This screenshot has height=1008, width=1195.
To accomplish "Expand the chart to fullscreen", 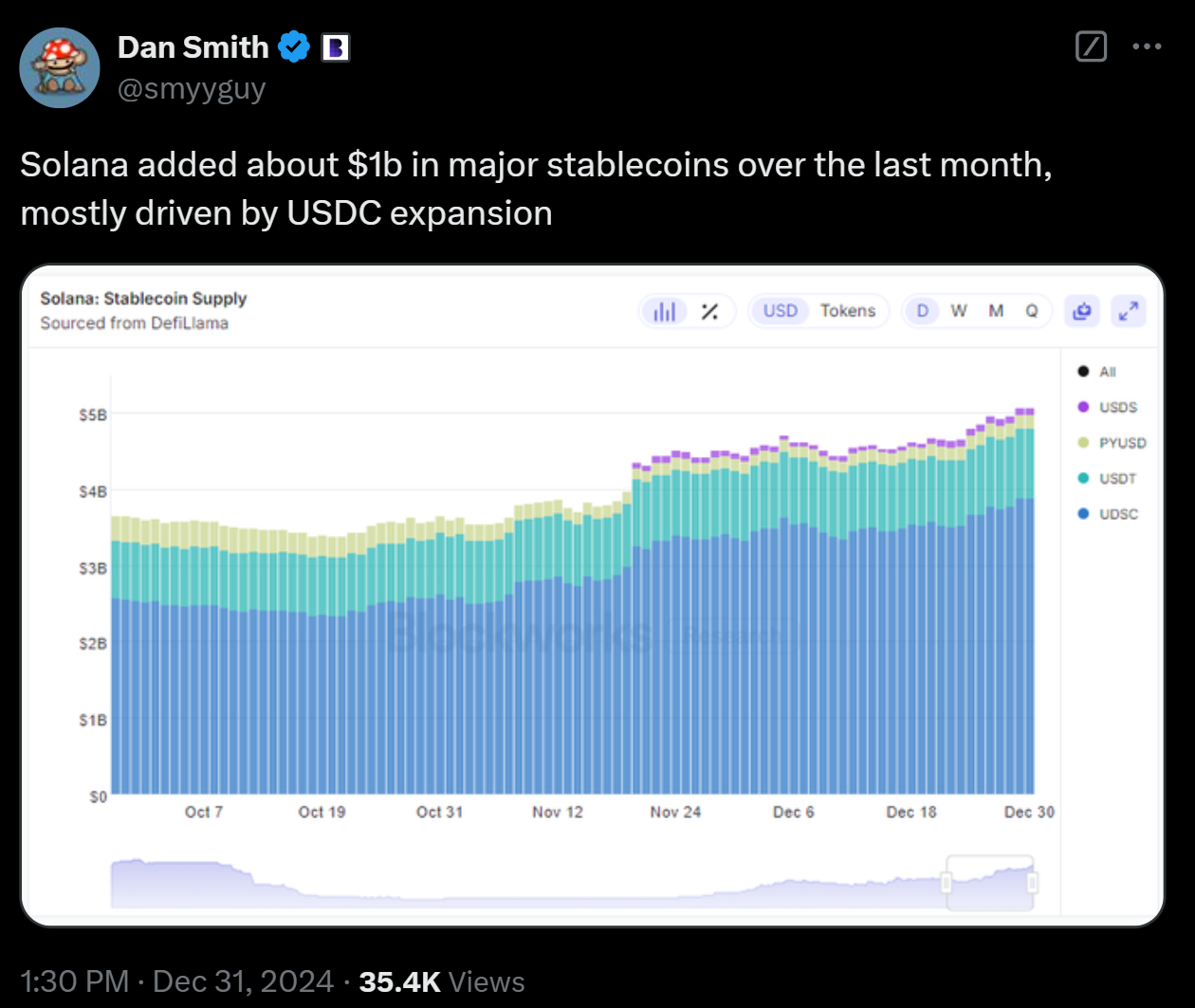I will (1129, 311).
